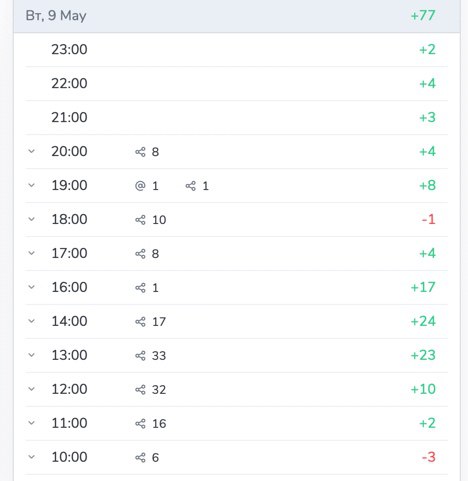This screenshot has width=468, height=481.
Task: Expand the 11:00 row chevron
Action: click(32, 423)
